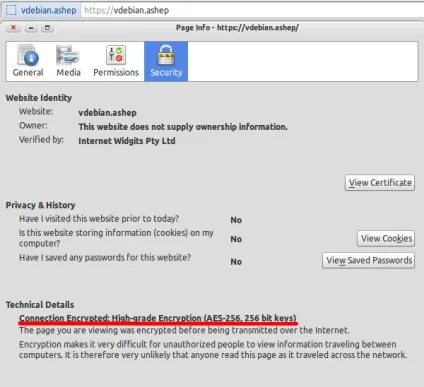Image resolution: width=424 pixels, height=387 pixels.
Task: Maximize the Page Info window
Action: 47,28
